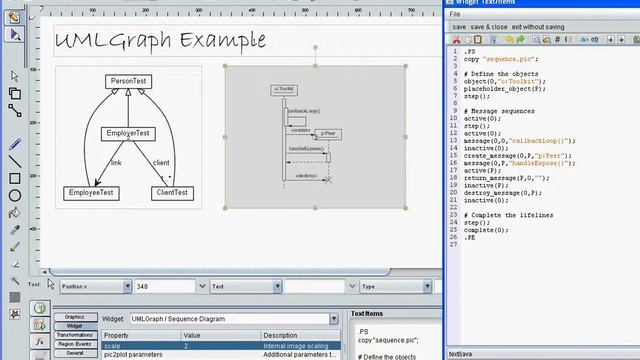Click code line 13 with message callbackLoop()
Image resolution: width=640 pixels, height=360 pixels.
pos(519,141)
